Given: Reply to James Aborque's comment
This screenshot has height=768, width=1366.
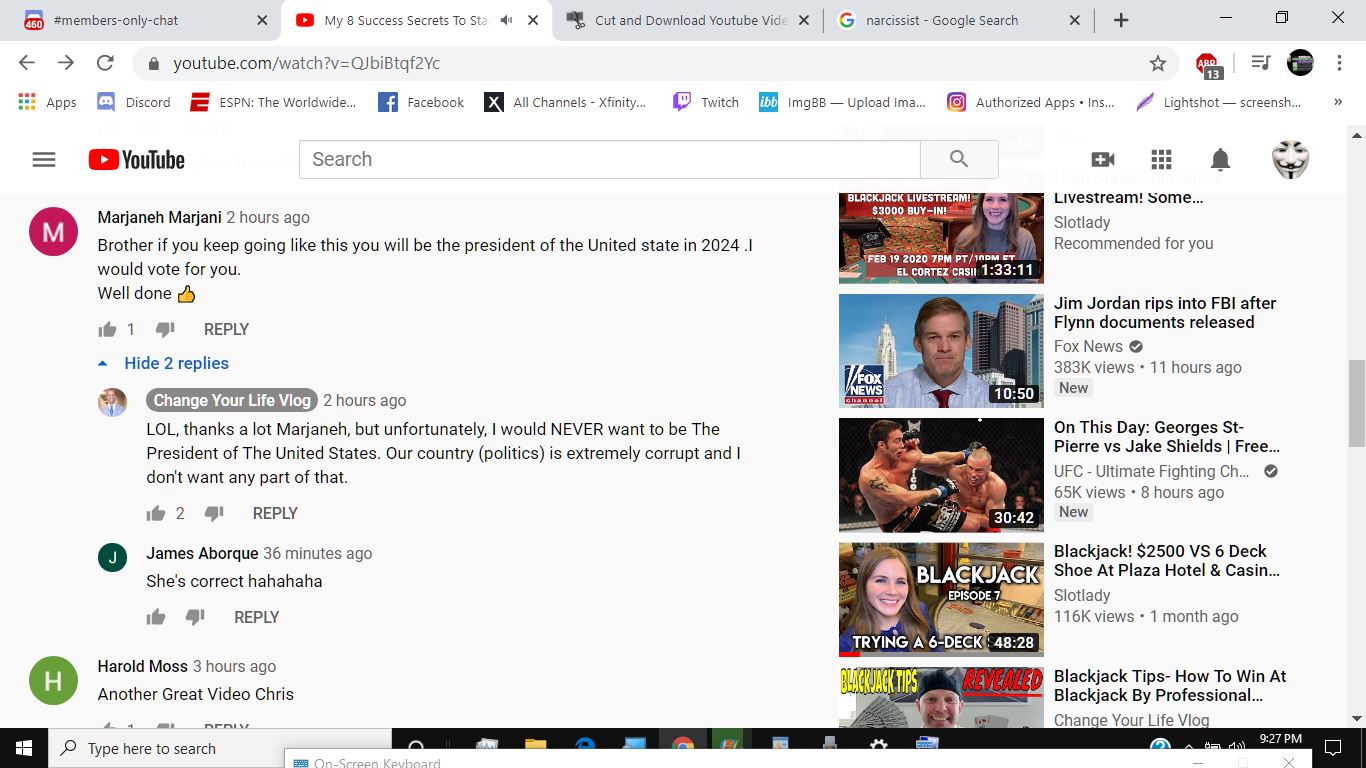Looking at the screenshot, I should click(x=256, y=617).
